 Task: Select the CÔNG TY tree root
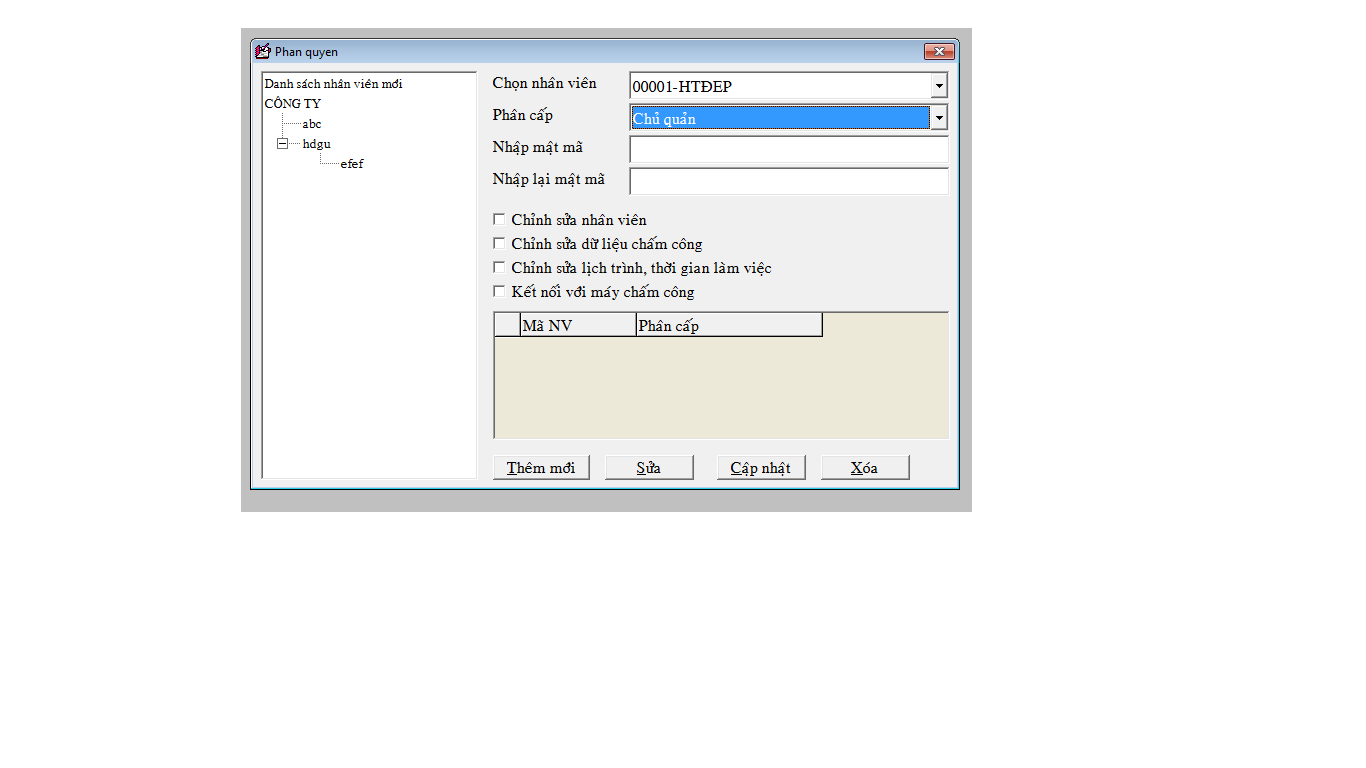pos(293,103)
